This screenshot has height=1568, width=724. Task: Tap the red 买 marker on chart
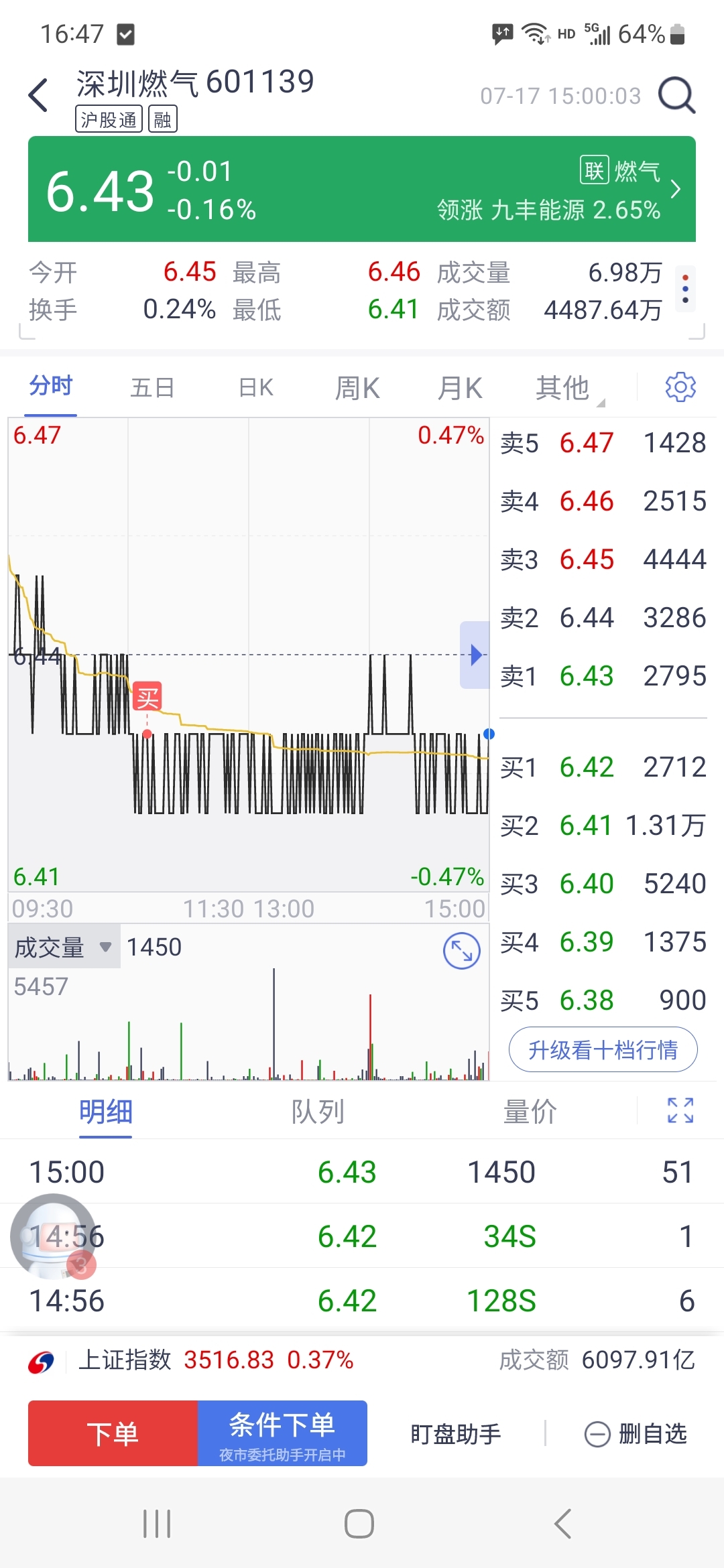click(147, 698)
